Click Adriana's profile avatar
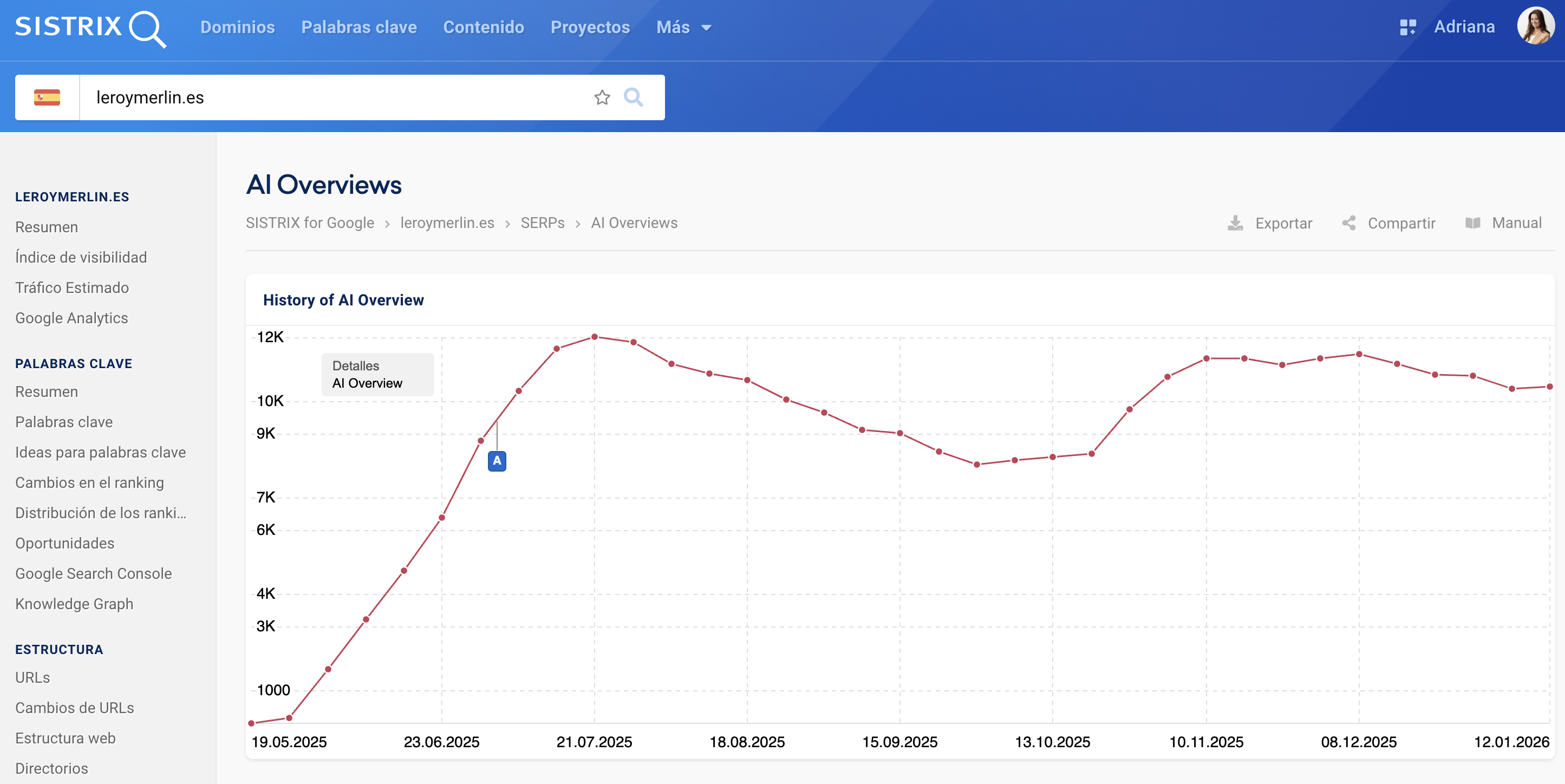Image resolution: width=1565 pixels, height=784 pixels. [1535, 26]
